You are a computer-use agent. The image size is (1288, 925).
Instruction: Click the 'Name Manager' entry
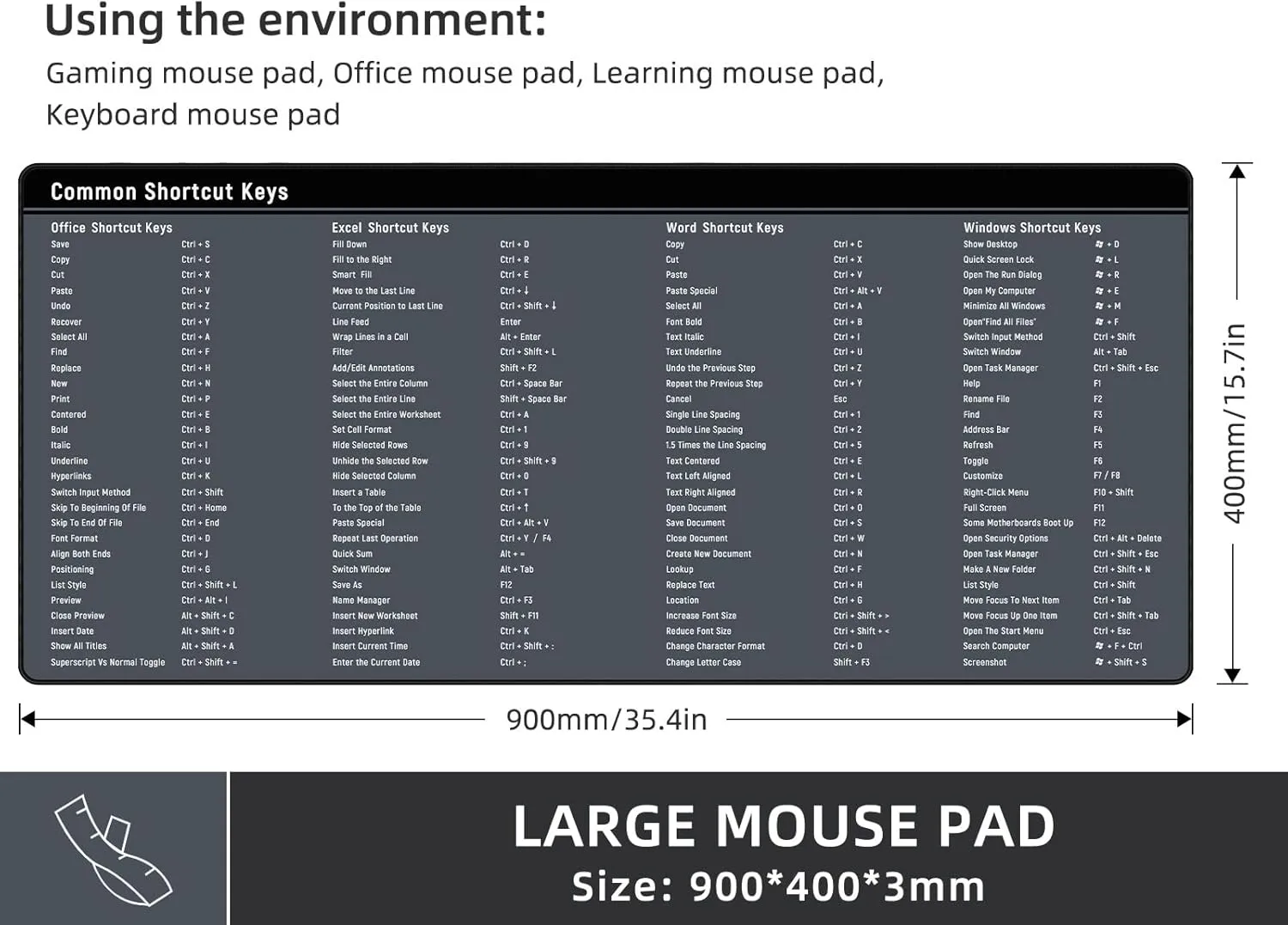tap(361, 601)
